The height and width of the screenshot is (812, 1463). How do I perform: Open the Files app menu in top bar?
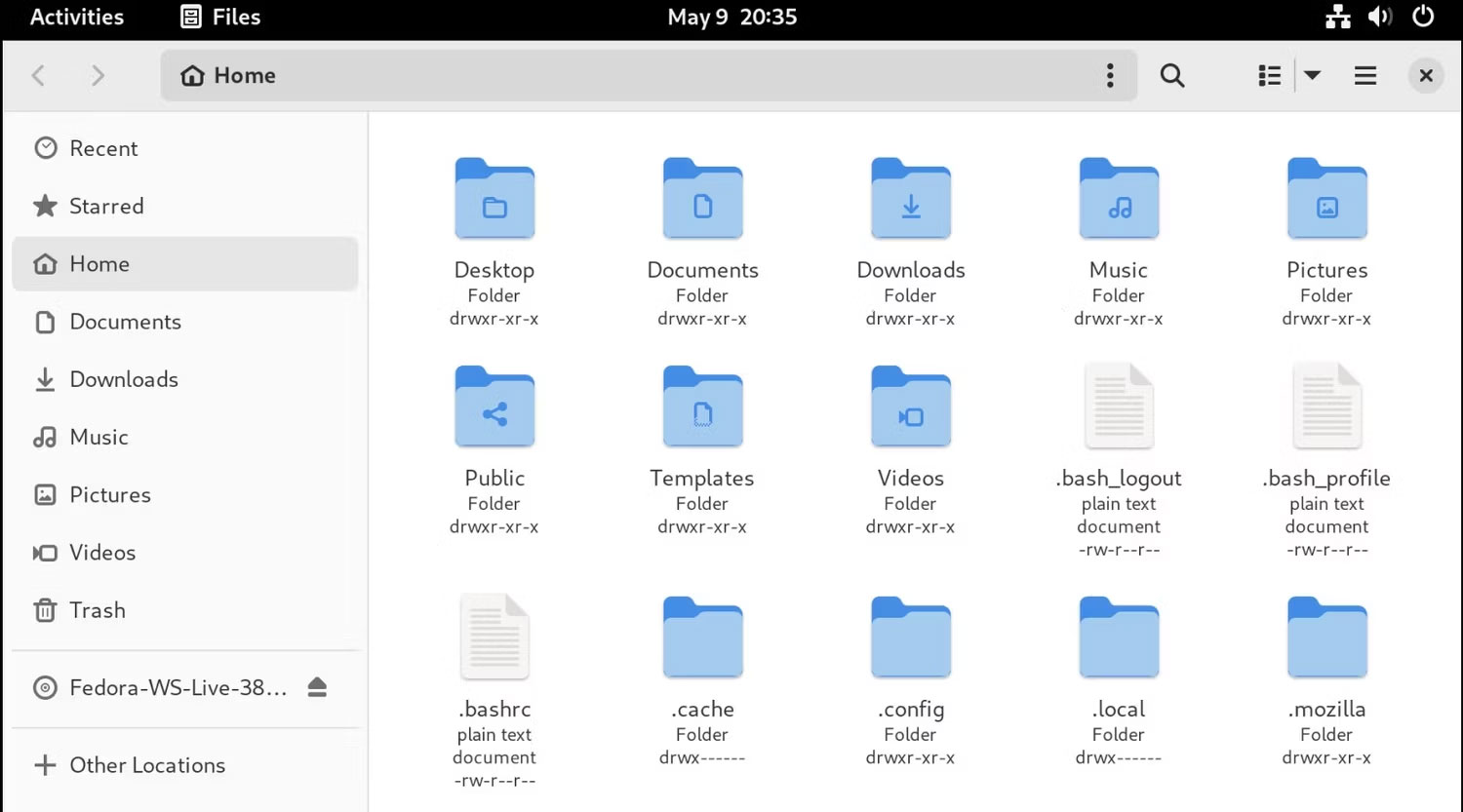click(x=221, y=17)
